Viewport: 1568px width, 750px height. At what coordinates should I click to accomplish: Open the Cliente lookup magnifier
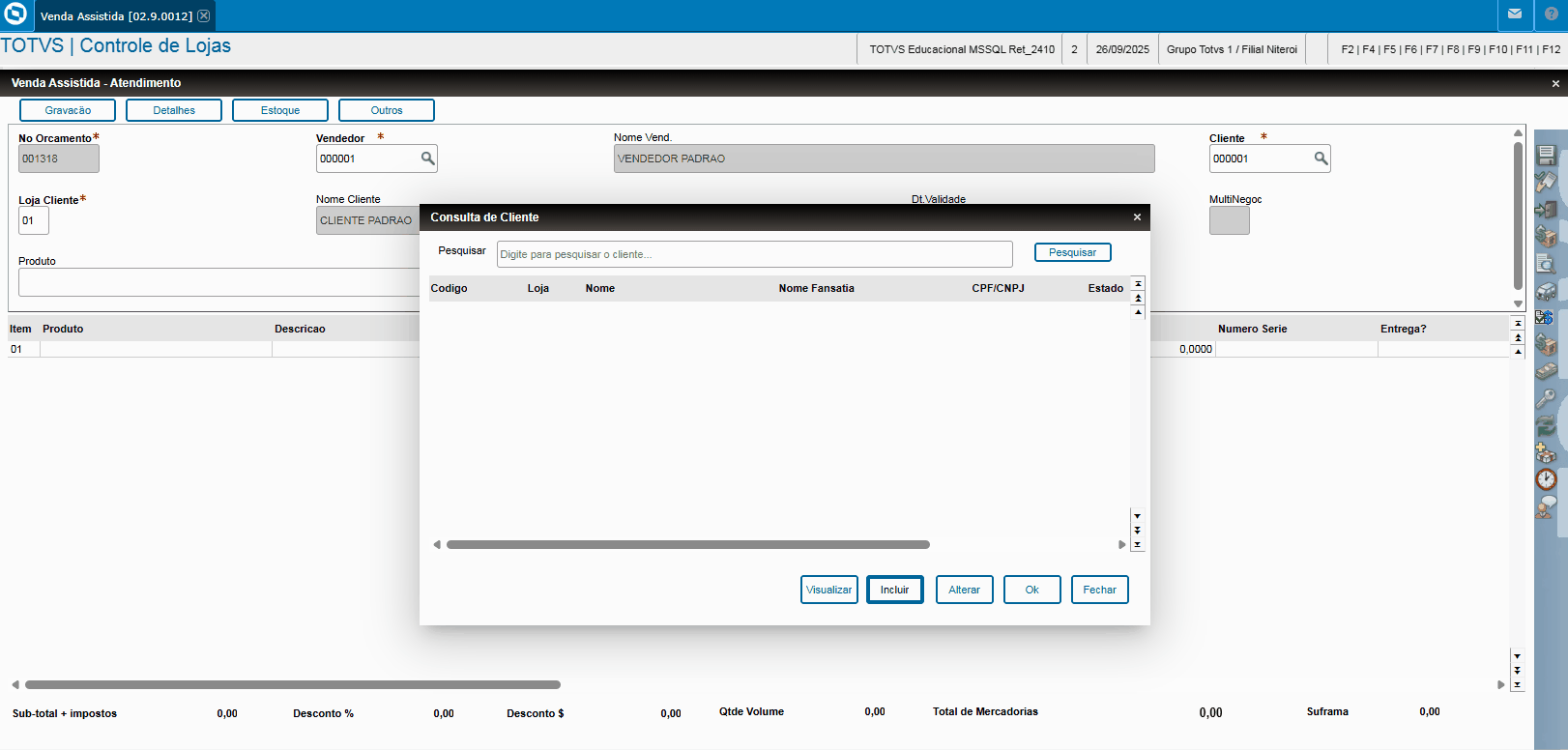1321,159
